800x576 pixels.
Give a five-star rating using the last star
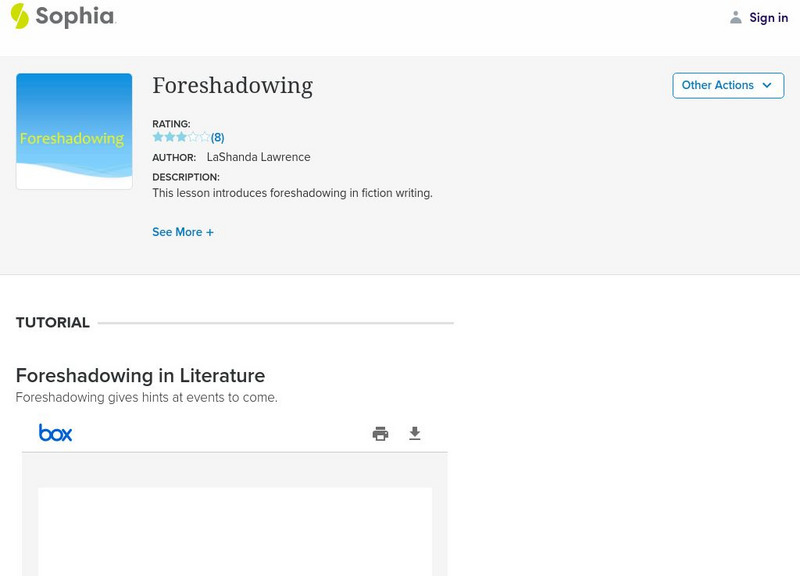coord(205,137)
